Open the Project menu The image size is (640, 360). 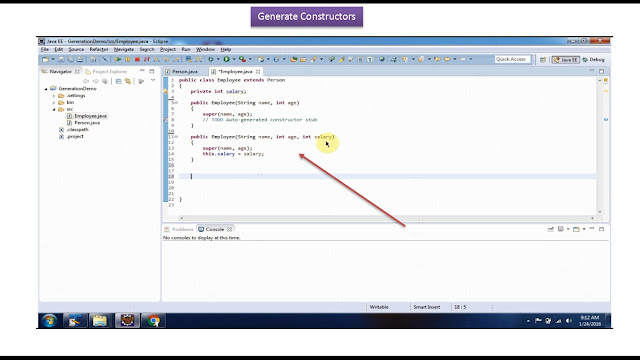(x=168, y=49)
